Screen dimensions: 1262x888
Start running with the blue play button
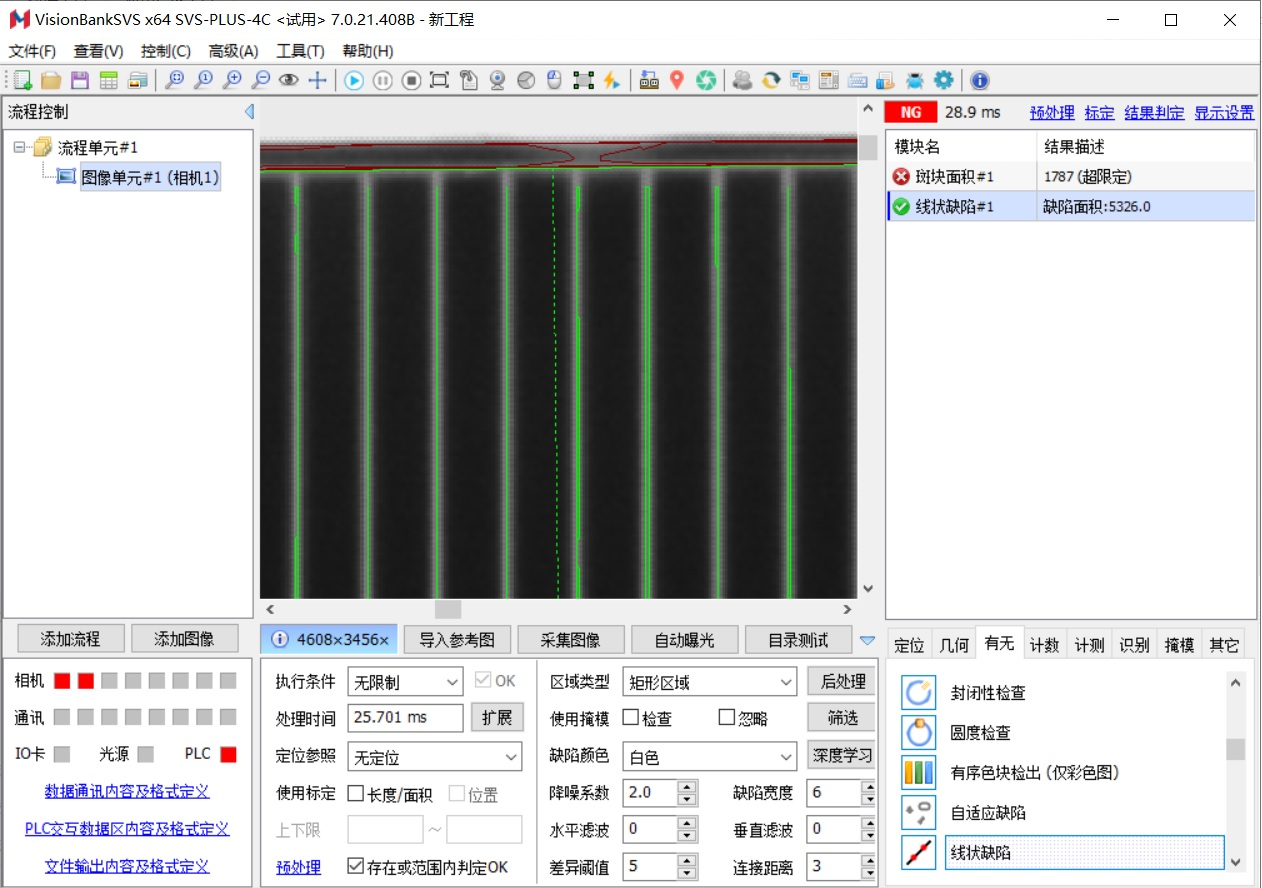click(x=354, y=81)
